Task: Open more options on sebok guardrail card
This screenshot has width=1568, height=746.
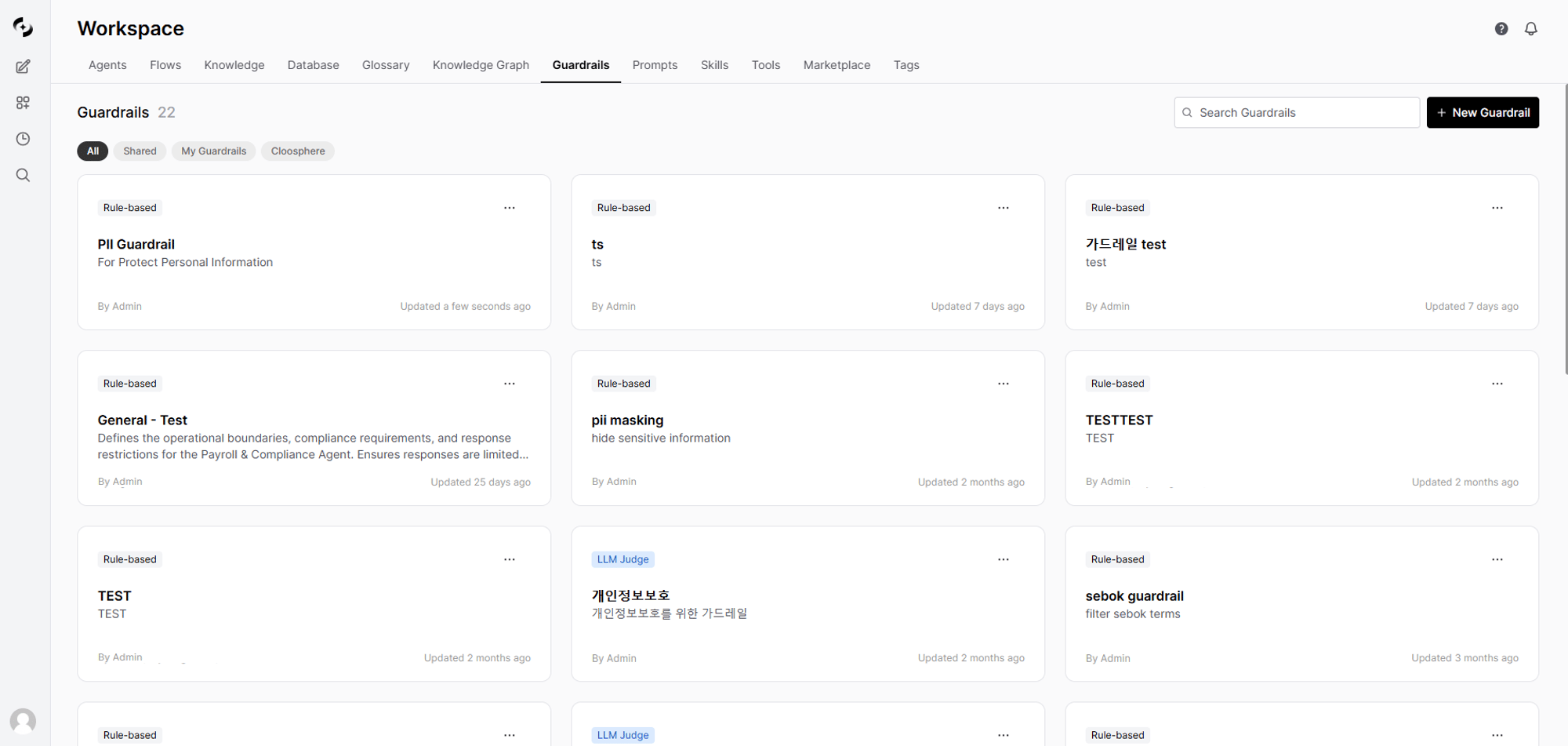Action: click(x=1497, y=559)
